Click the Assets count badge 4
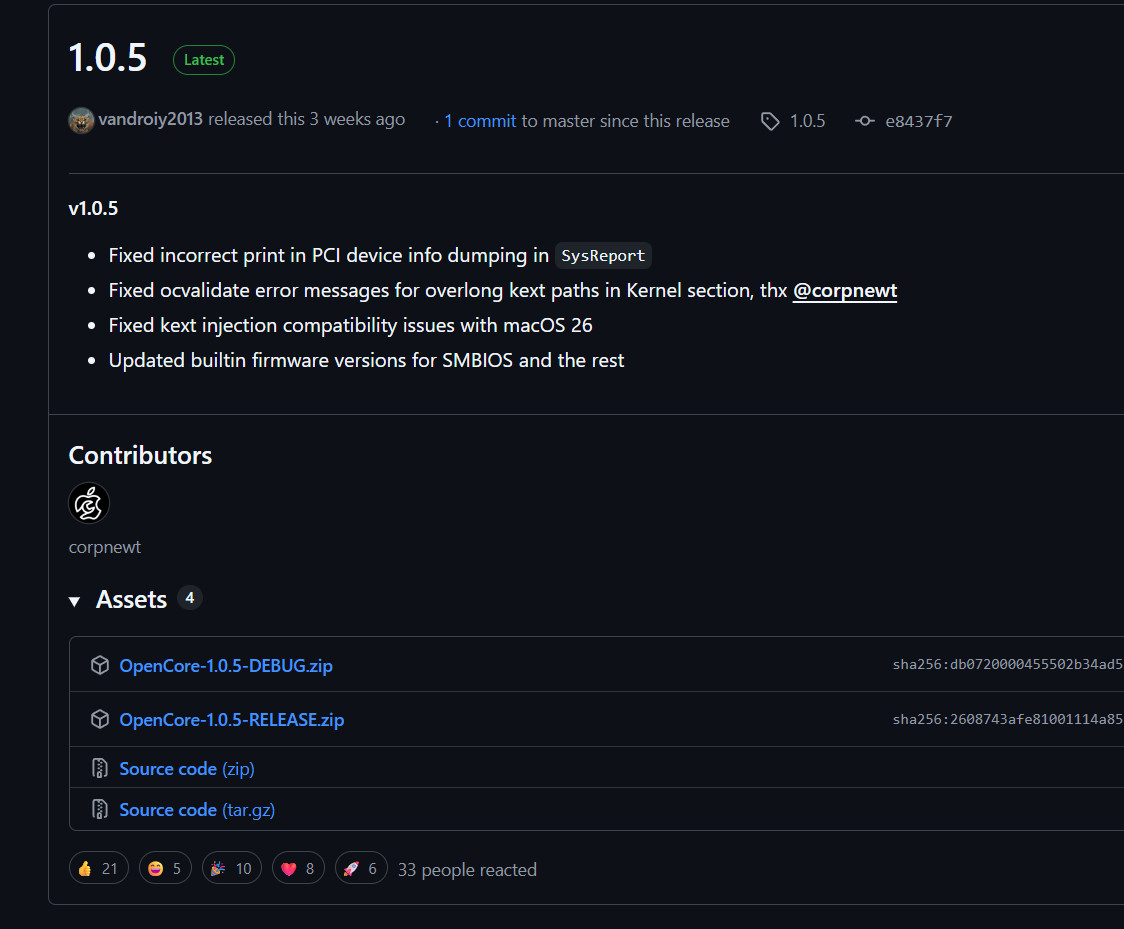Screen dimensions: 1124x929 click(x=189, y=598)
